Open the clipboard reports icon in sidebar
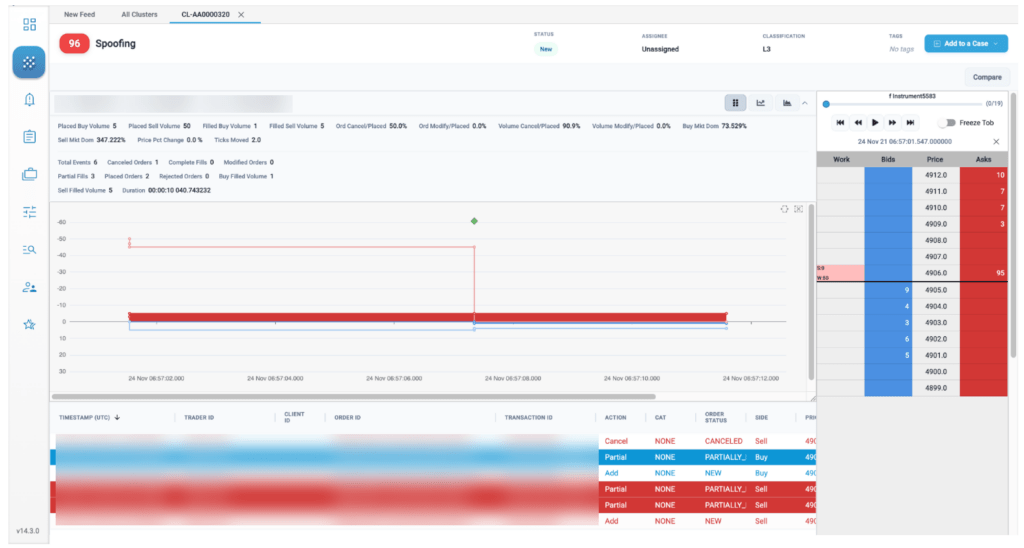 pos(29,137)
